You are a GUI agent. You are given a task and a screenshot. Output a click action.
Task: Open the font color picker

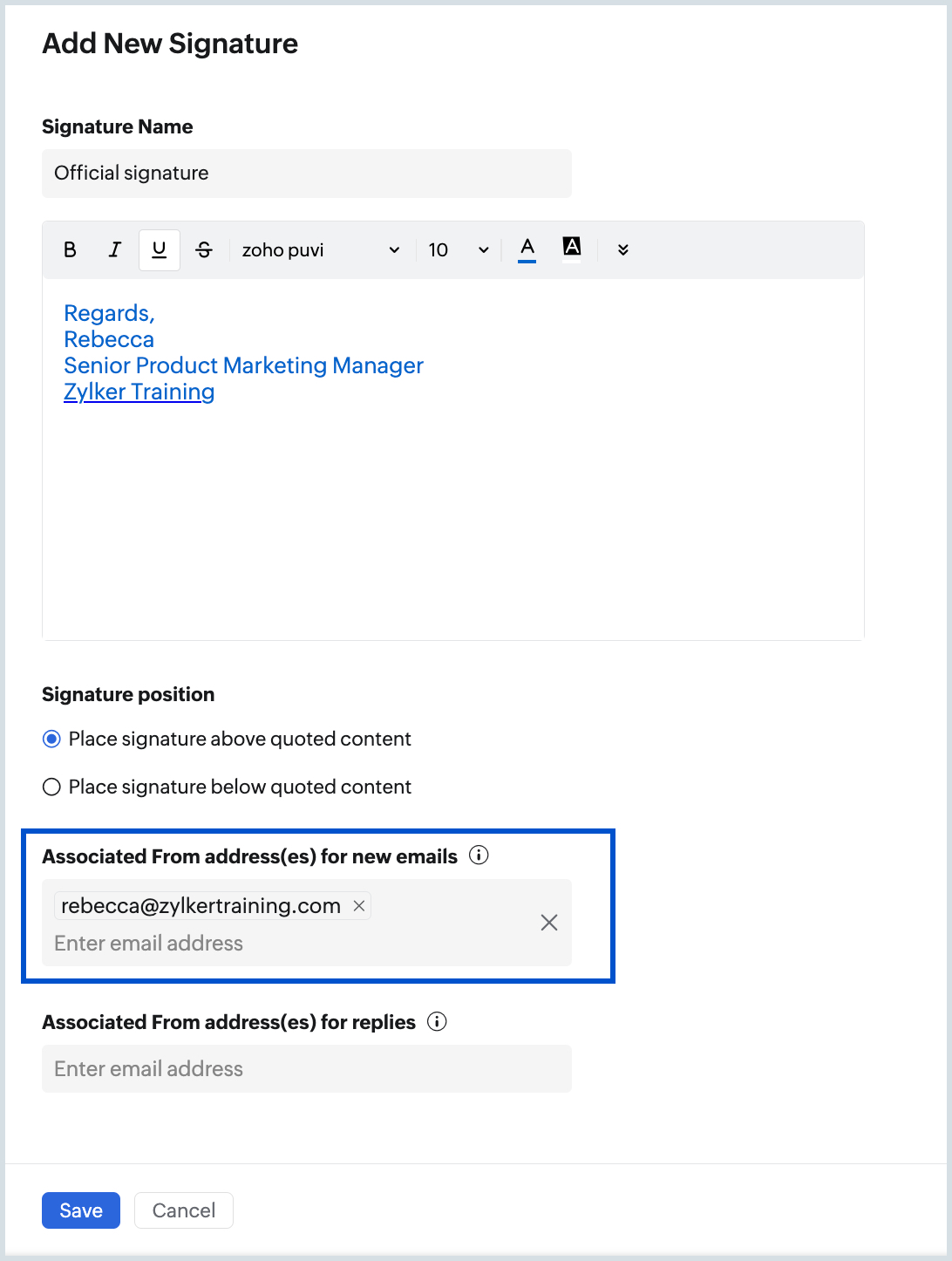tap(527, 249)
